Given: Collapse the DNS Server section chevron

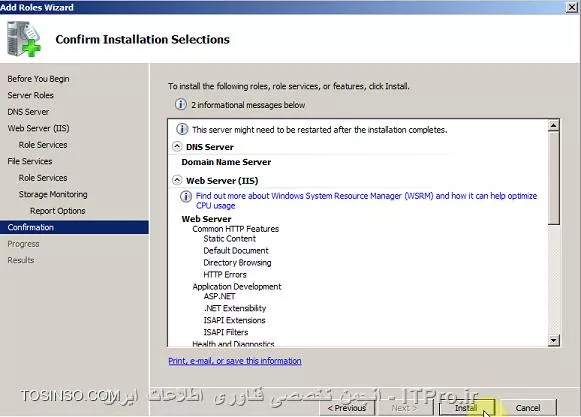Looking at the screenshot, I should pos(177,147).
